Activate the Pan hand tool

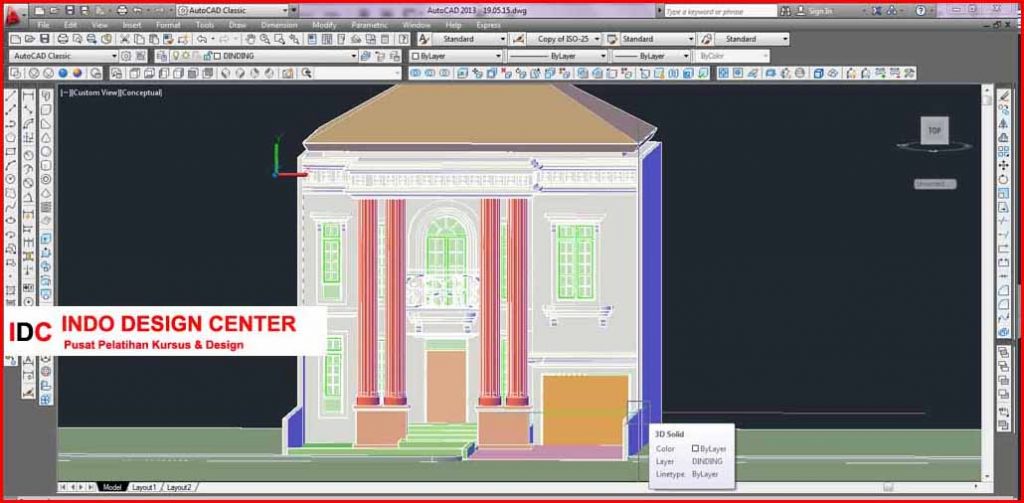(251, 39)
